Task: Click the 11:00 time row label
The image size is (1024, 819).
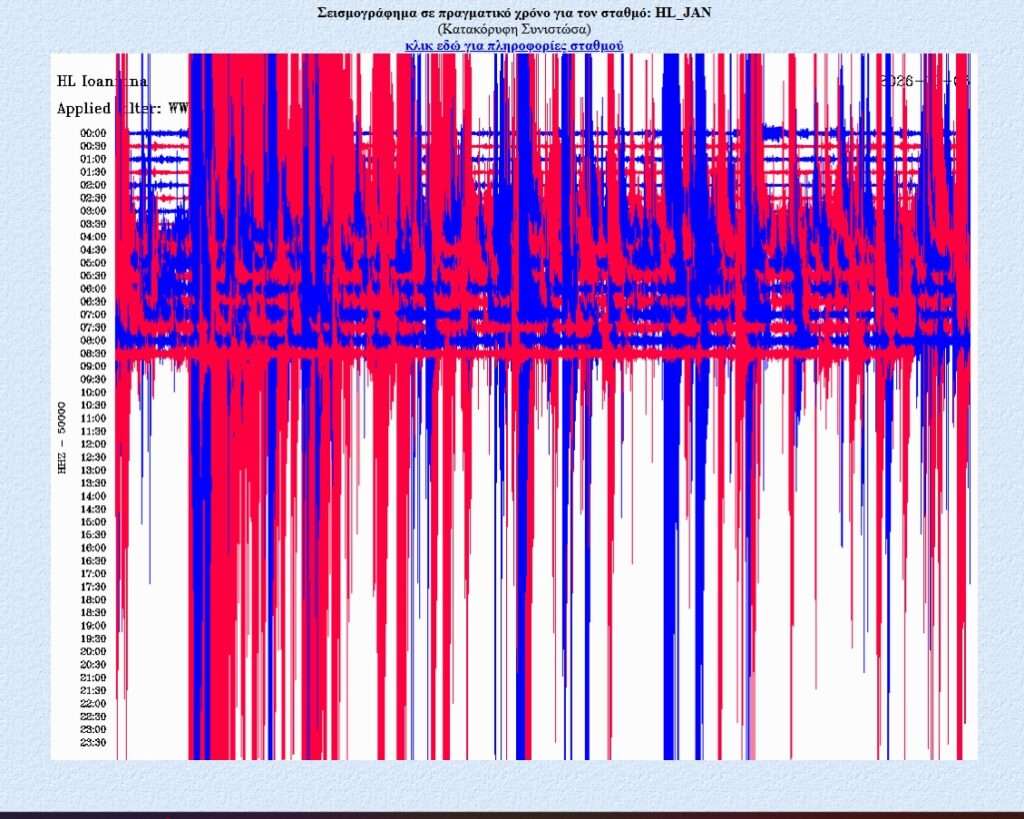Action: click(93, 418)
